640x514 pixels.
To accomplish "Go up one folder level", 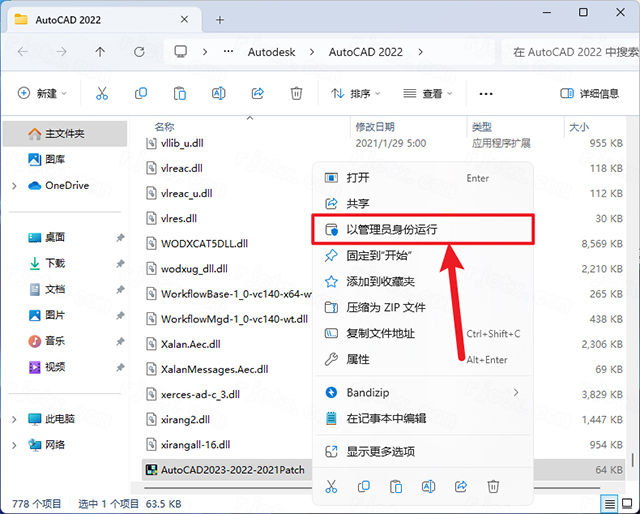I will click(x=100, y=52).
